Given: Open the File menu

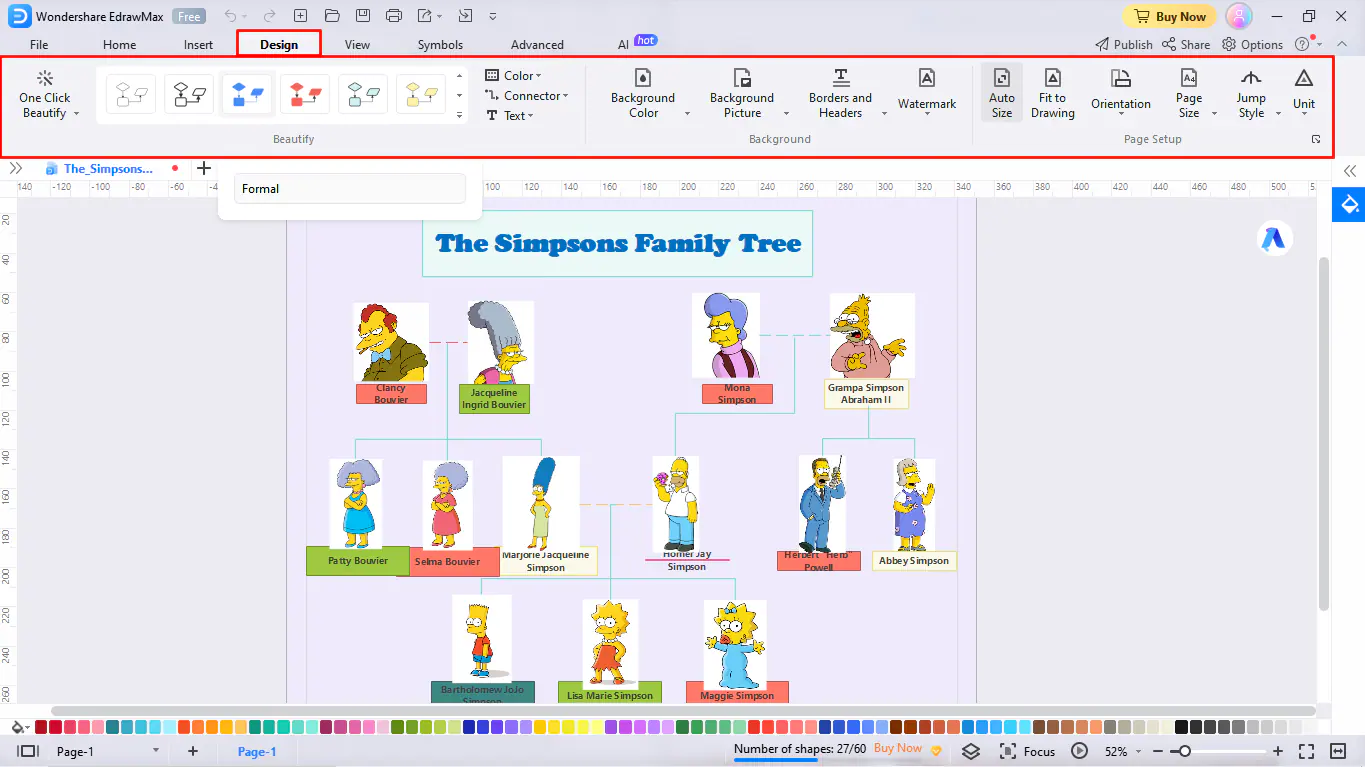Looking at the screenshot, I should tap(39, 45).
